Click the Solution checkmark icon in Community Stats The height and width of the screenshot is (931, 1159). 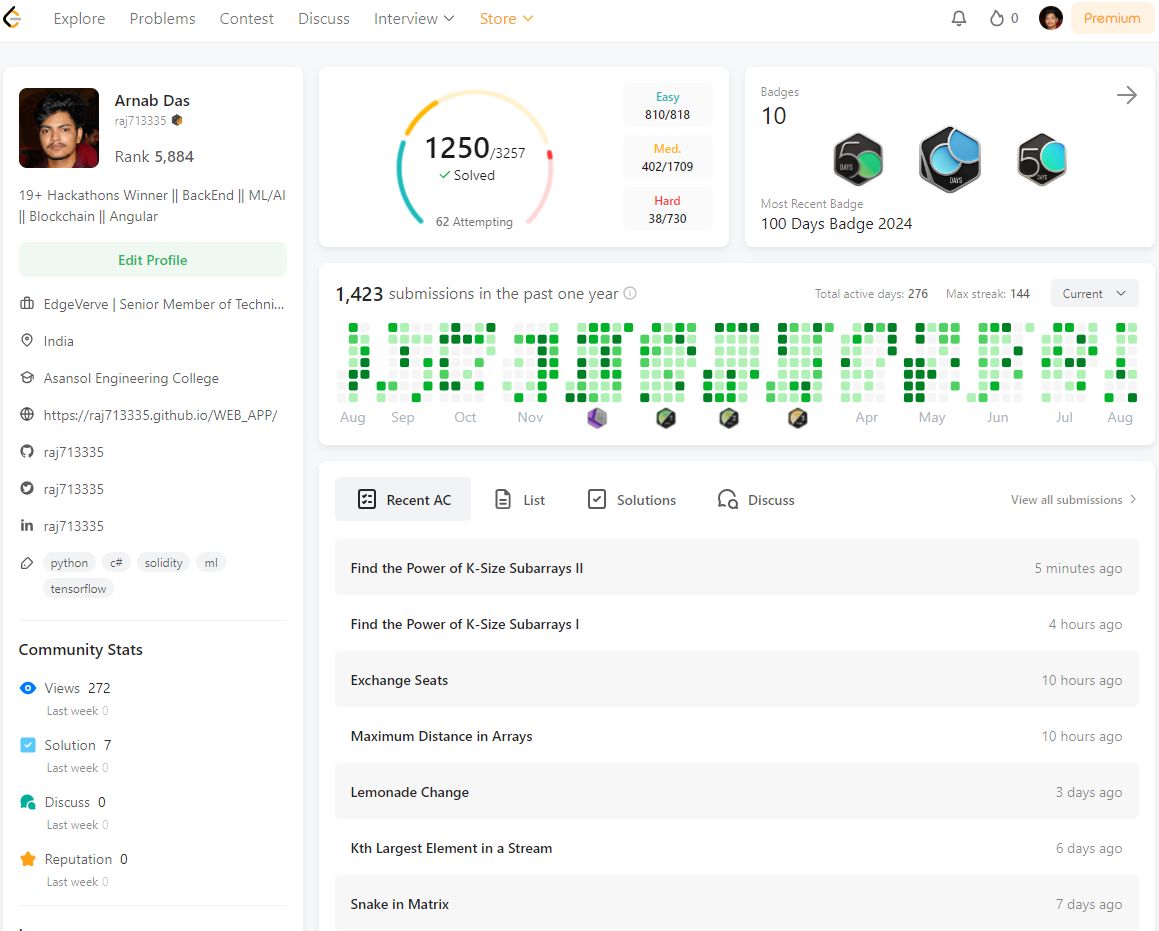click(28, 745)
